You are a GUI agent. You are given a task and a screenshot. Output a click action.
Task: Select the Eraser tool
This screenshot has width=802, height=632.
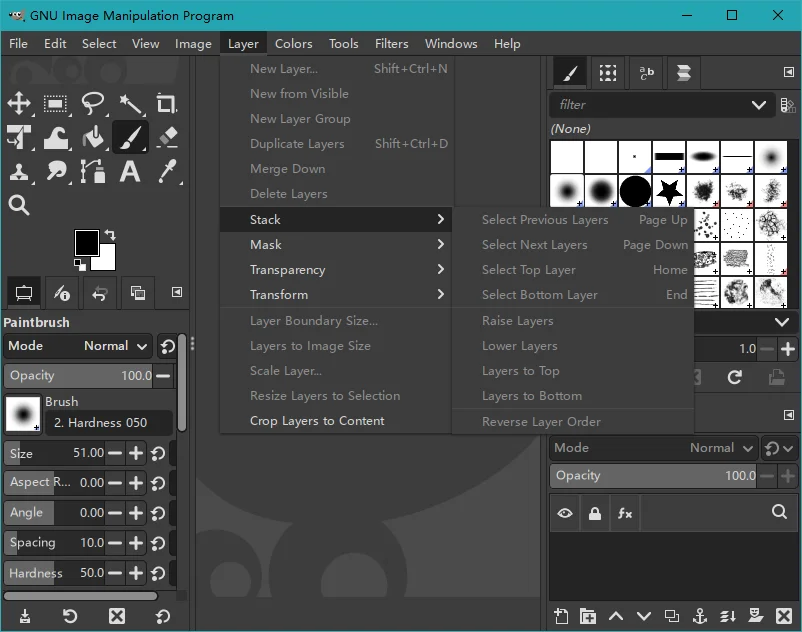click(167, 137)
